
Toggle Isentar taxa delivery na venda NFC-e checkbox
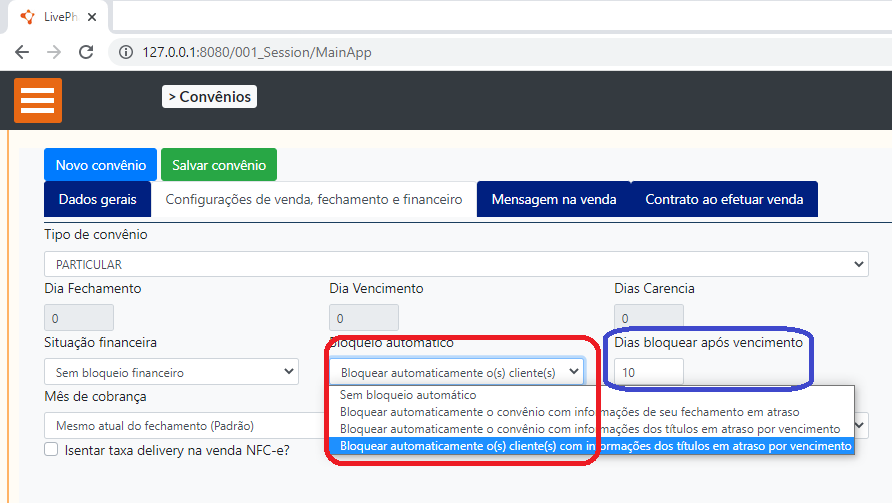pos(51,450)
